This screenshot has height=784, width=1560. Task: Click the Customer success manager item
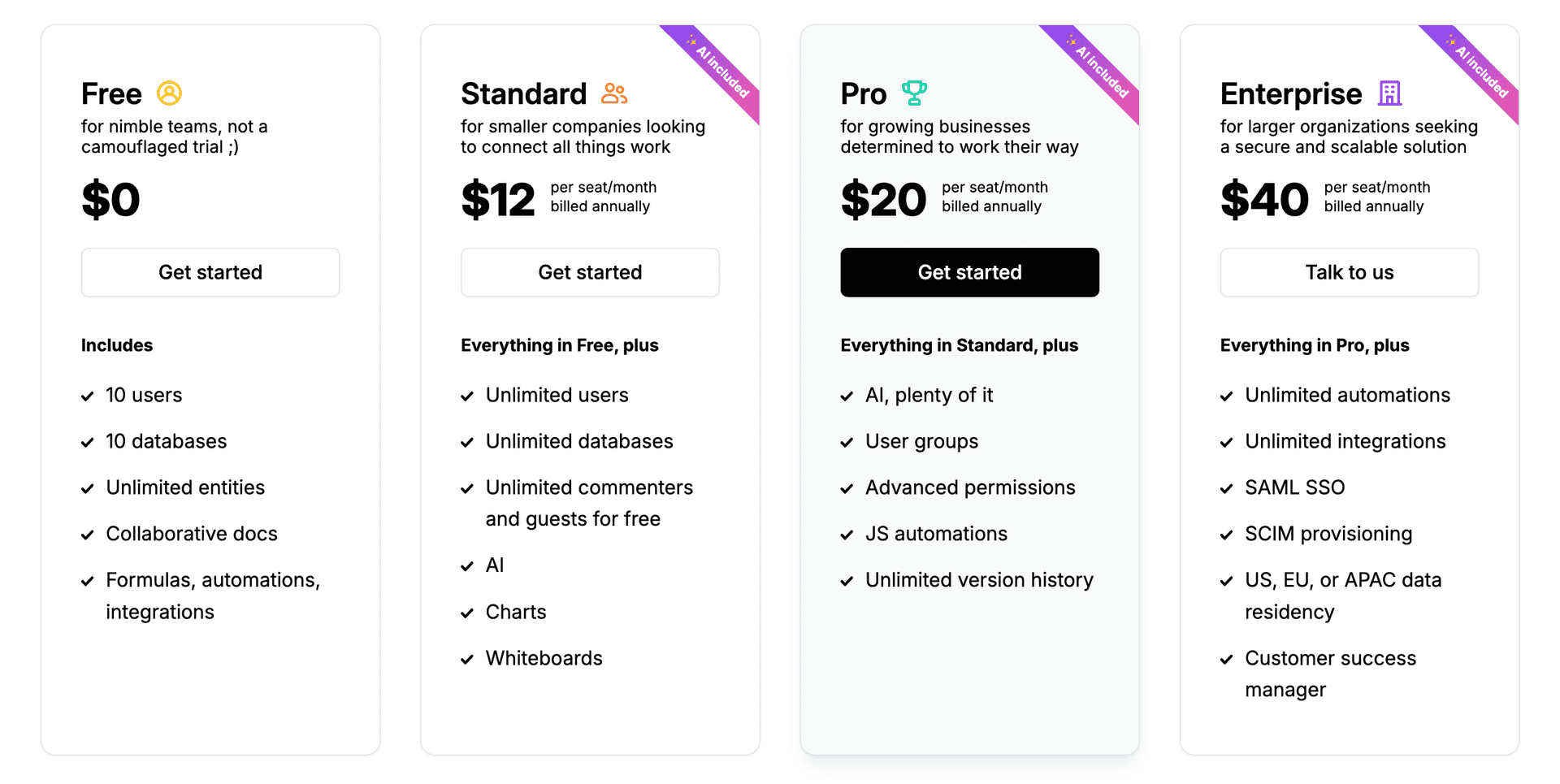click(x=1330, y=674)
